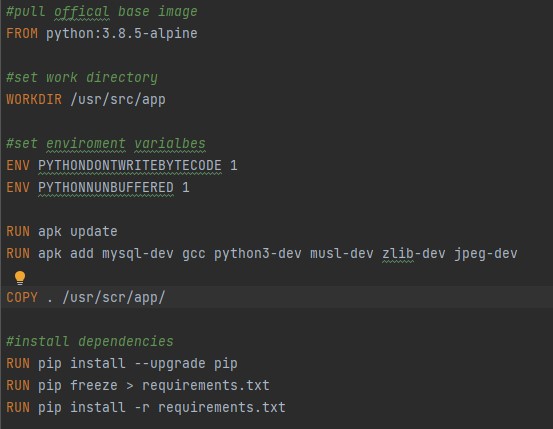Click jpeg-dev at end of line
The height and width of the screenshot is (429, 553).
click(486, 254)
